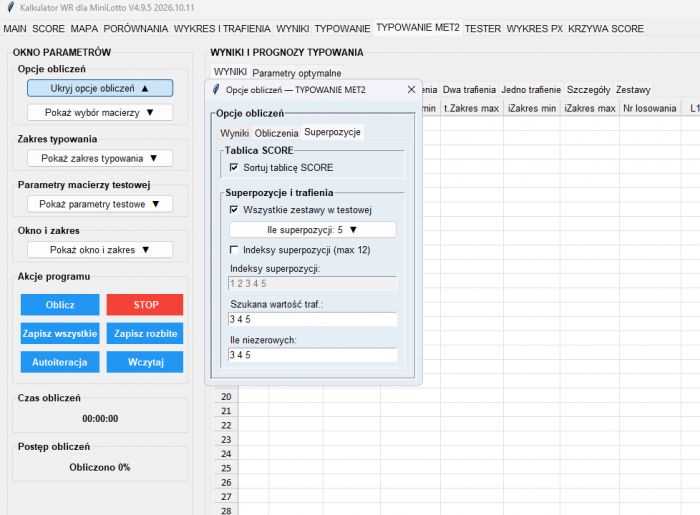Select the Superpozycje tab in the dialog
The image size is (700, 515).
coord(332,132)
